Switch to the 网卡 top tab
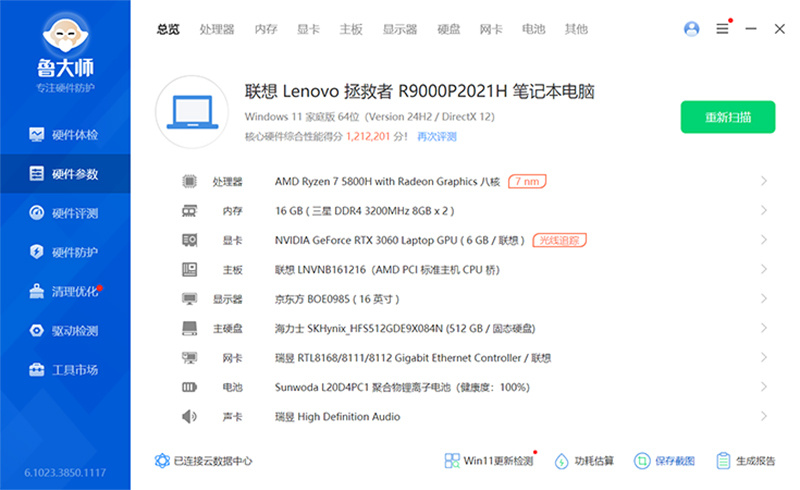The image size is (800, 490). (x=491, y=29)
